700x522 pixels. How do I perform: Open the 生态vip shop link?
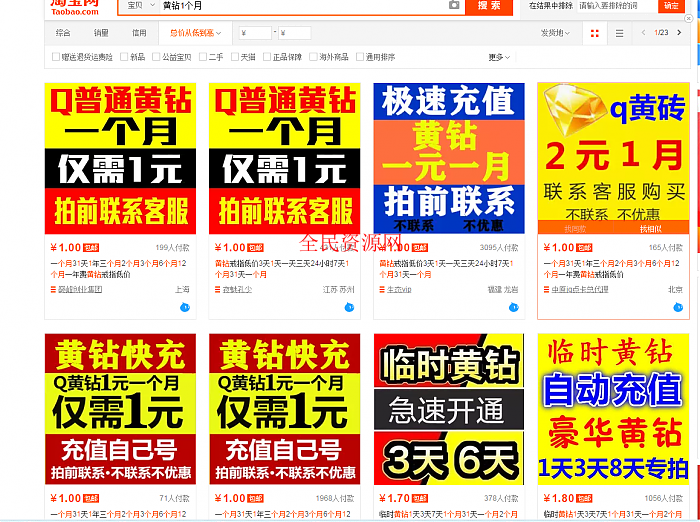[399, 289]
